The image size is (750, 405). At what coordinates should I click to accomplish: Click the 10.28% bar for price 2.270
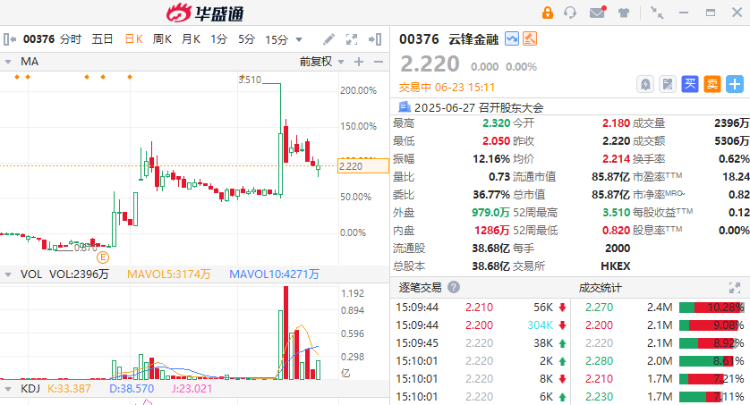point(711,307)
